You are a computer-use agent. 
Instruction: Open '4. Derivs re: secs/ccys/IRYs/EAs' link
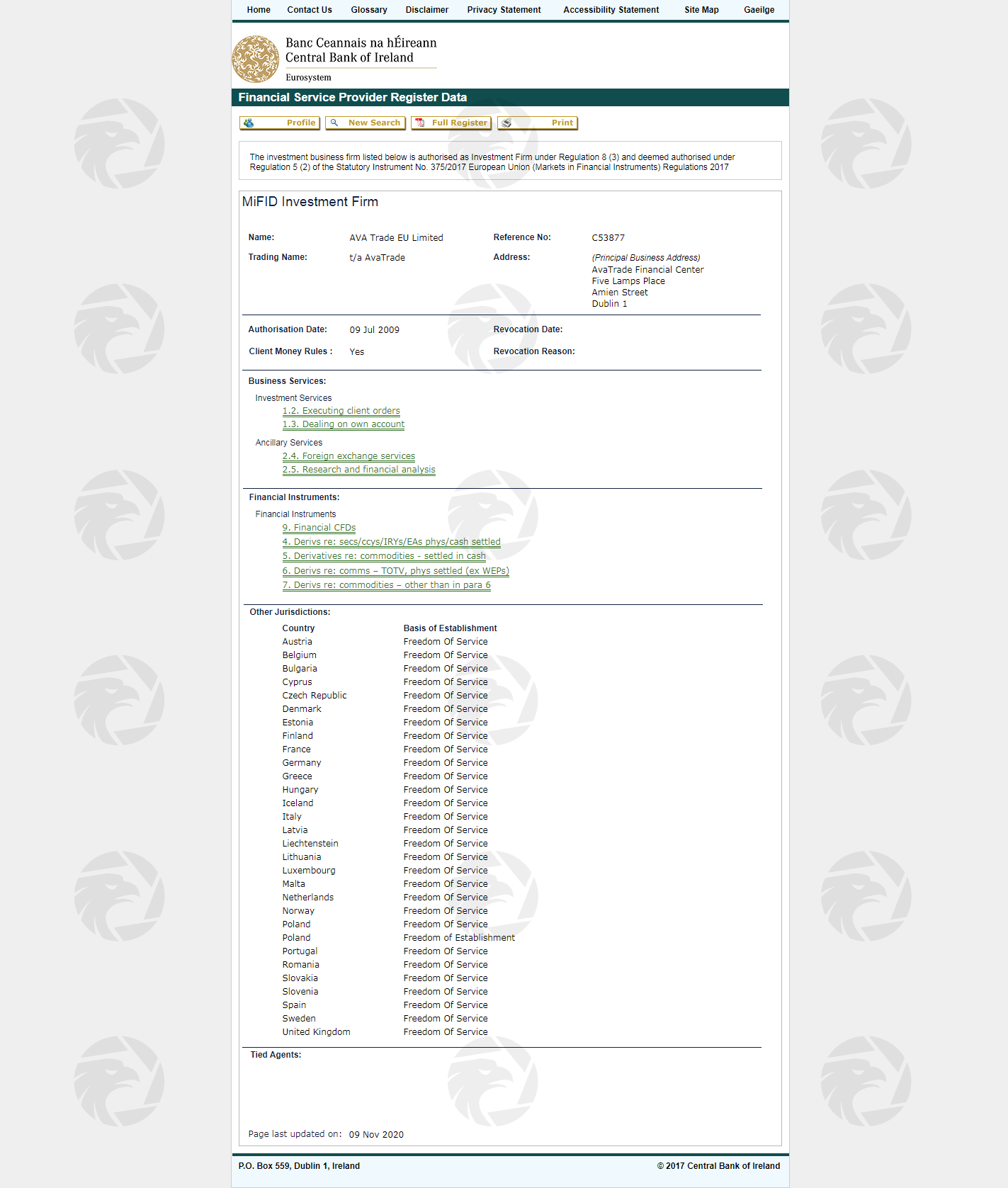(x=392, y=542)
